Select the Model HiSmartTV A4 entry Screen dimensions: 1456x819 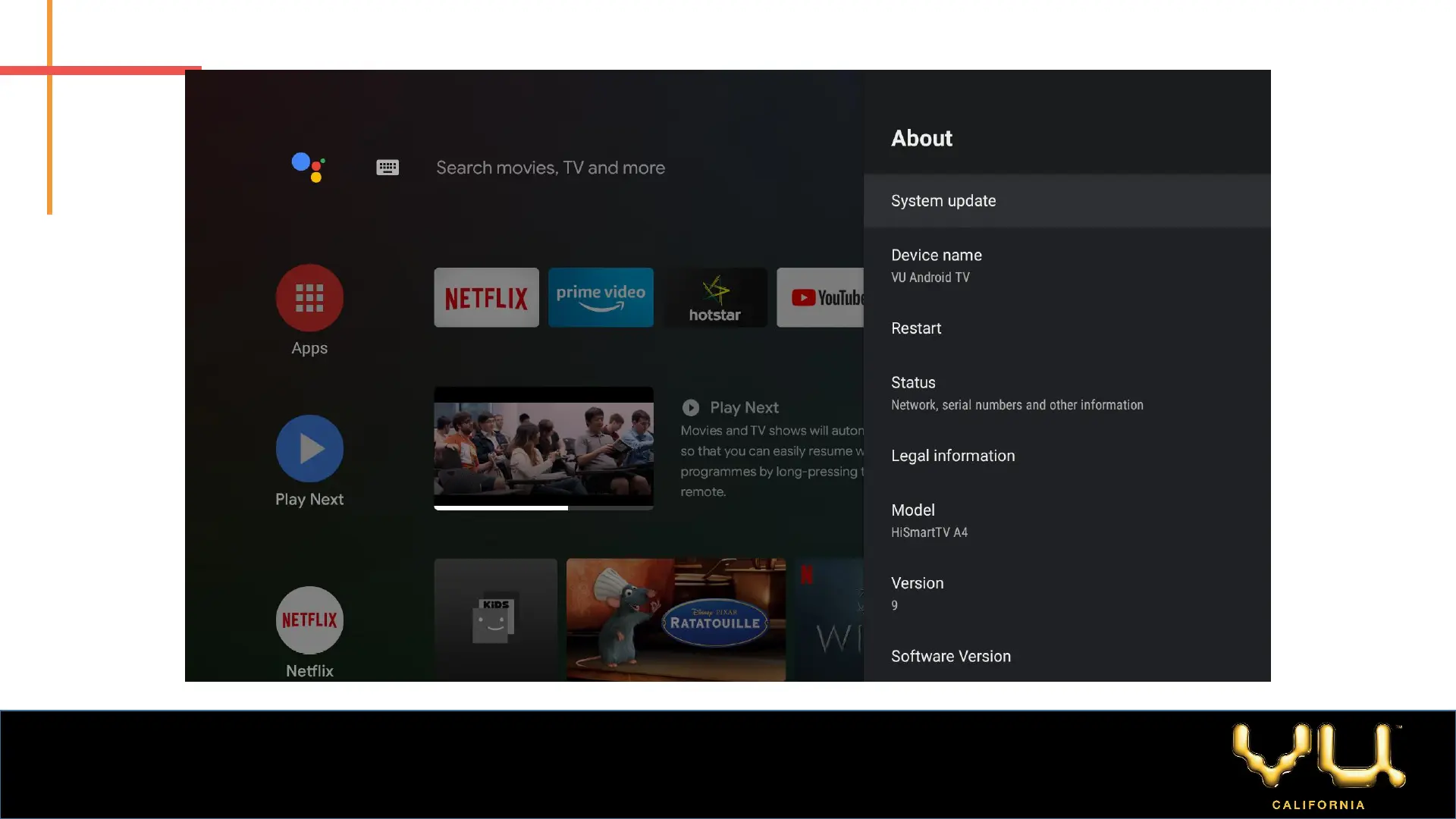[x=1066, y=519]
